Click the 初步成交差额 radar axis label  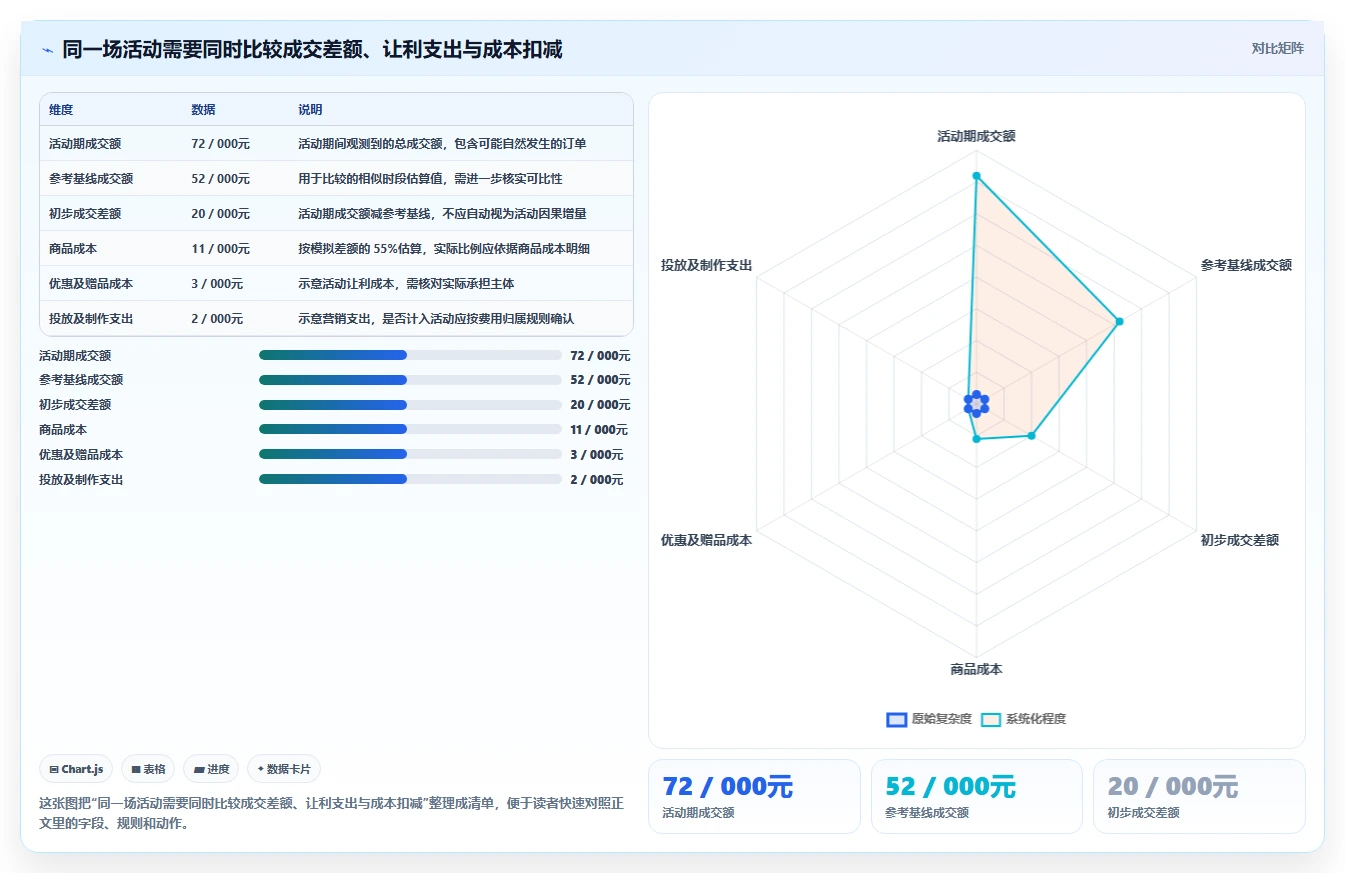(1240, 540)
